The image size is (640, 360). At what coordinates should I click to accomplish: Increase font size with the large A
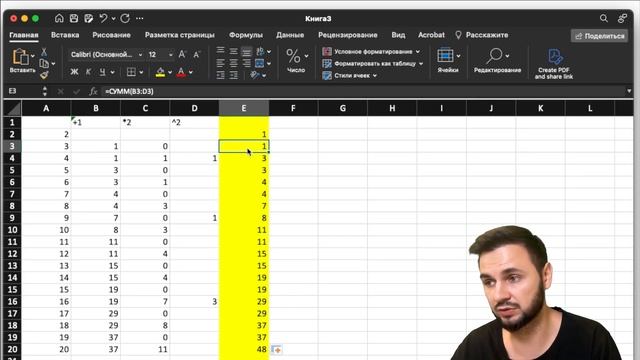(182, 54)
